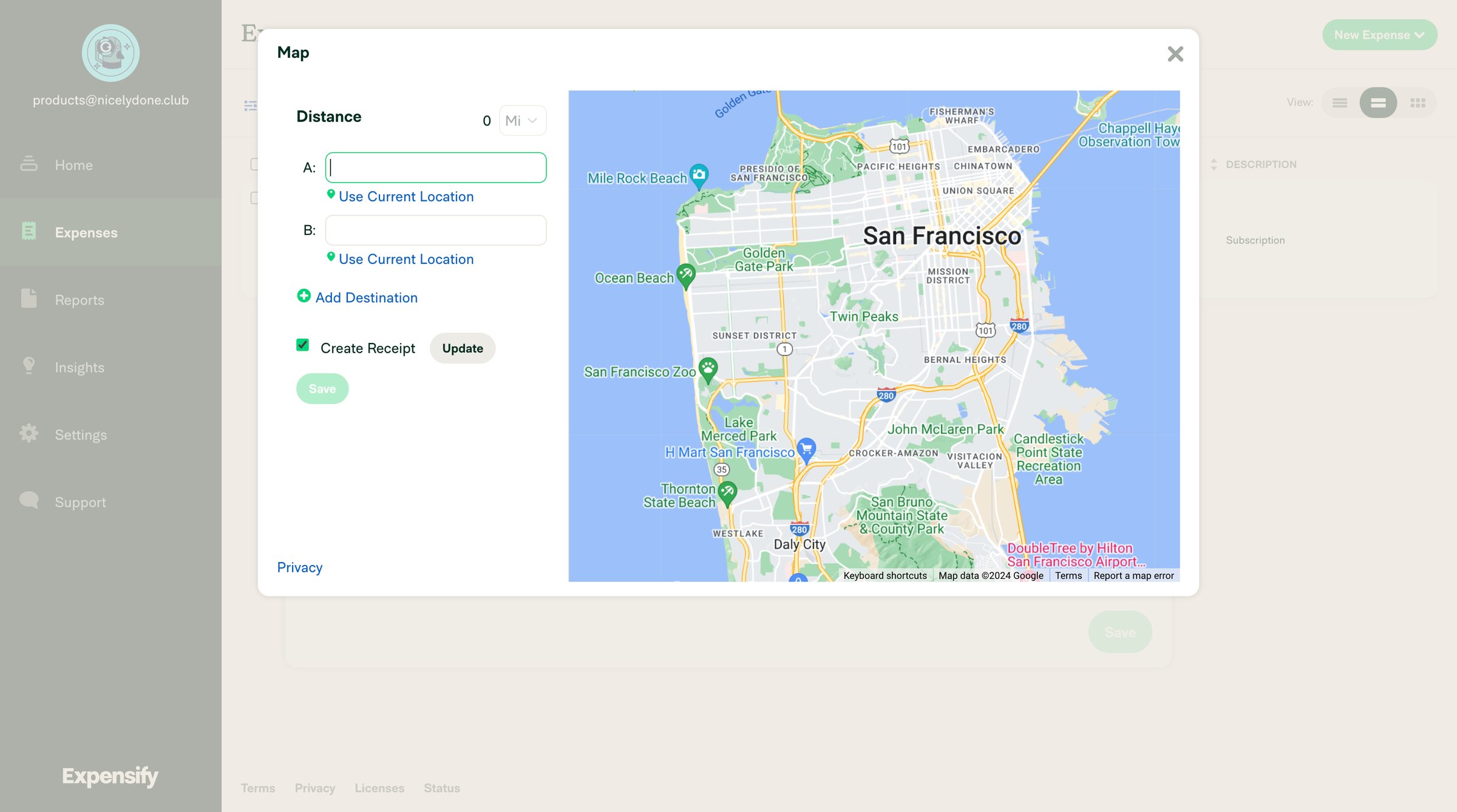Click the green plus Add Destination icon

pyautogui.click(x=304, y=296)
